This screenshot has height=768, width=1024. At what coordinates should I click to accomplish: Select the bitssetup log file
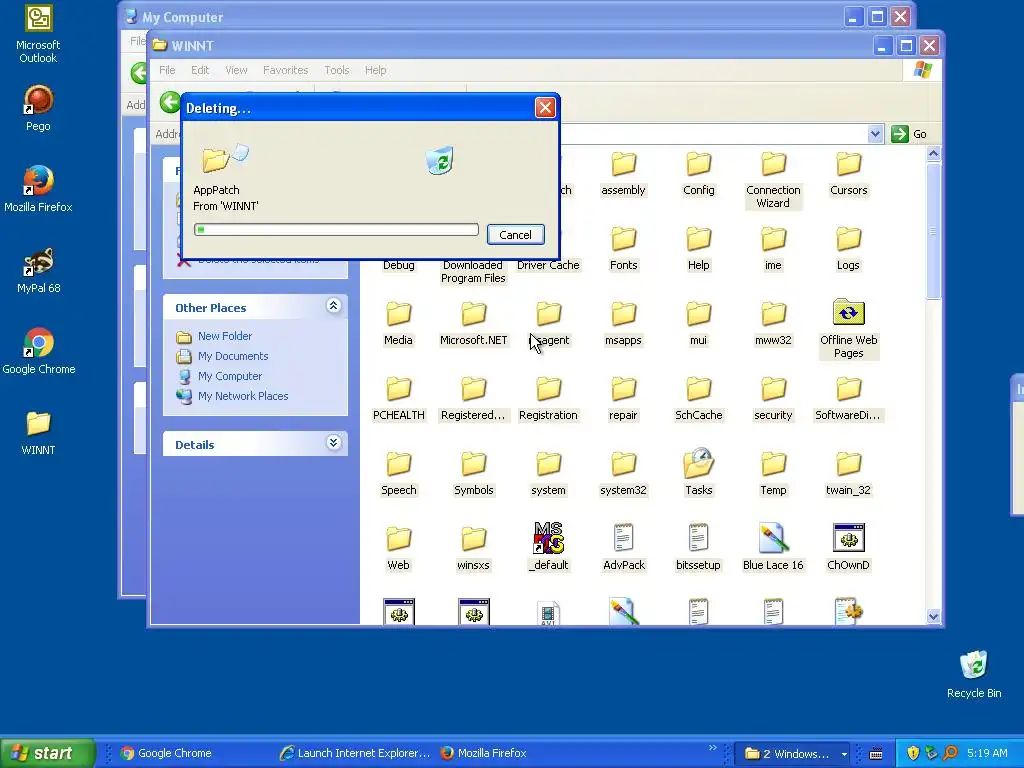coord(698,547)
